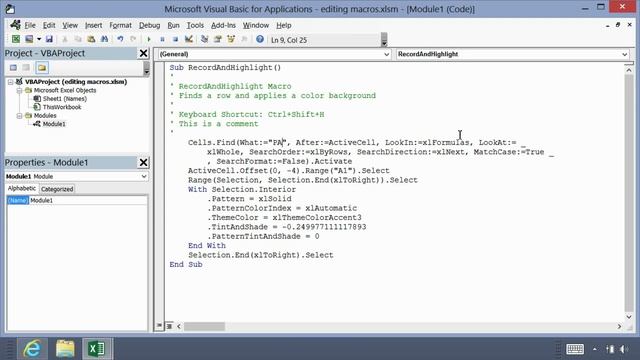Click the code window vertical scroll up arrow
Screen dimensions: 640x360
[x=629, y=71]
